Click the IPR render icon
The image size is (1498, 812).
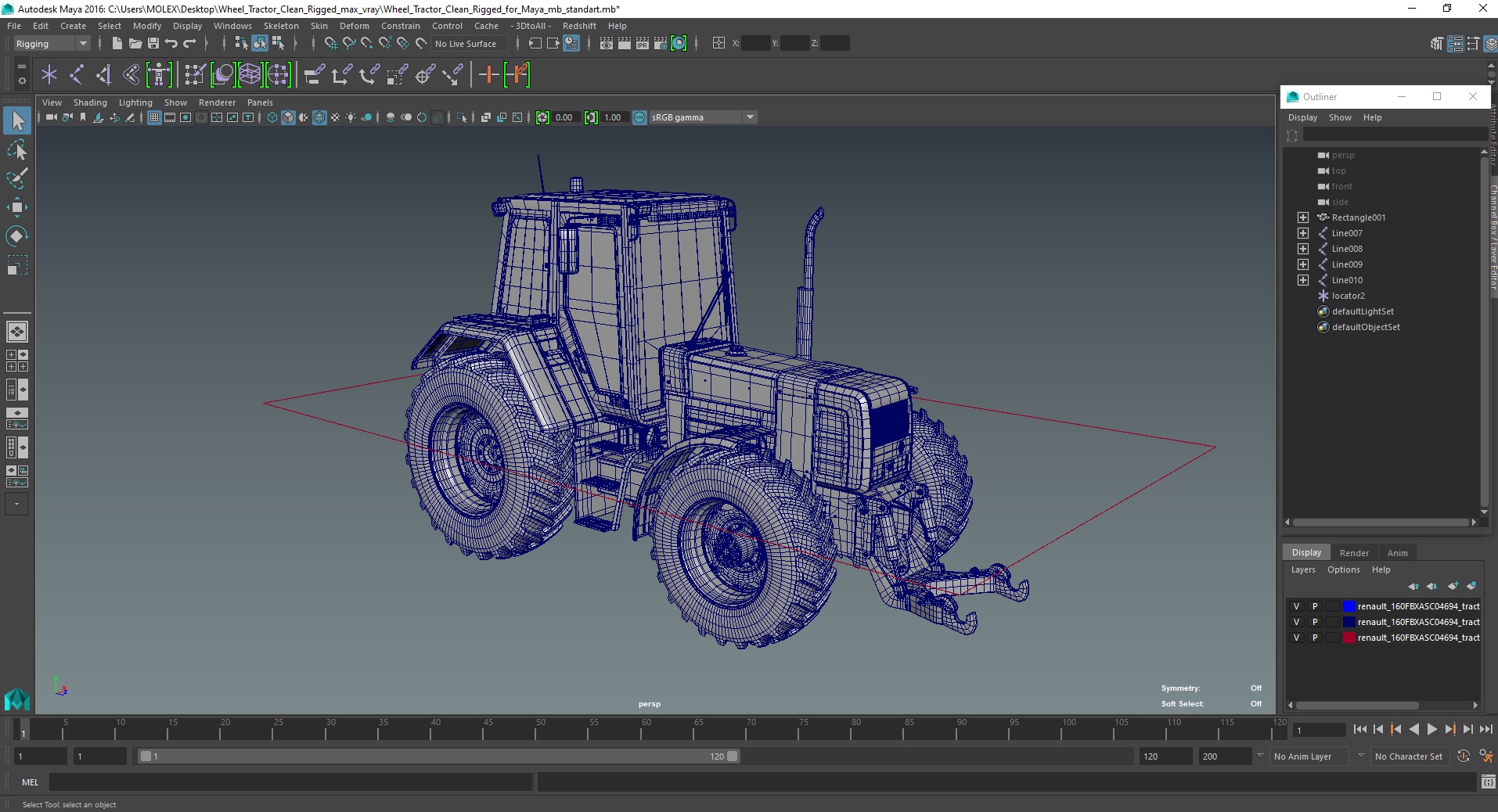coord(643,44)
